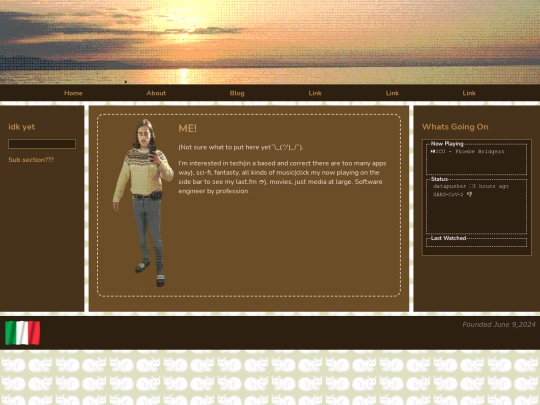
Task: Click the SARS-CoV-2 status text
Action: [x=448, y=195]
